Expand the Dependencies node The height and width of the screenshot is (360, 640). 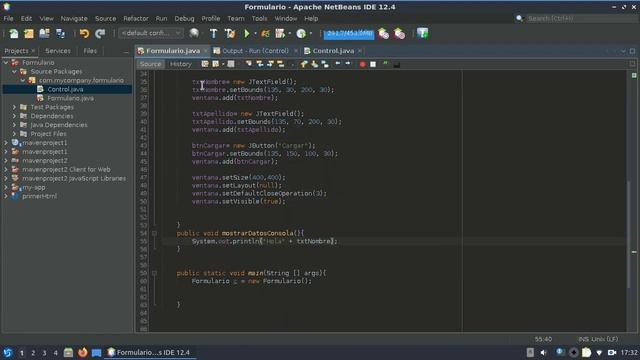14,116
